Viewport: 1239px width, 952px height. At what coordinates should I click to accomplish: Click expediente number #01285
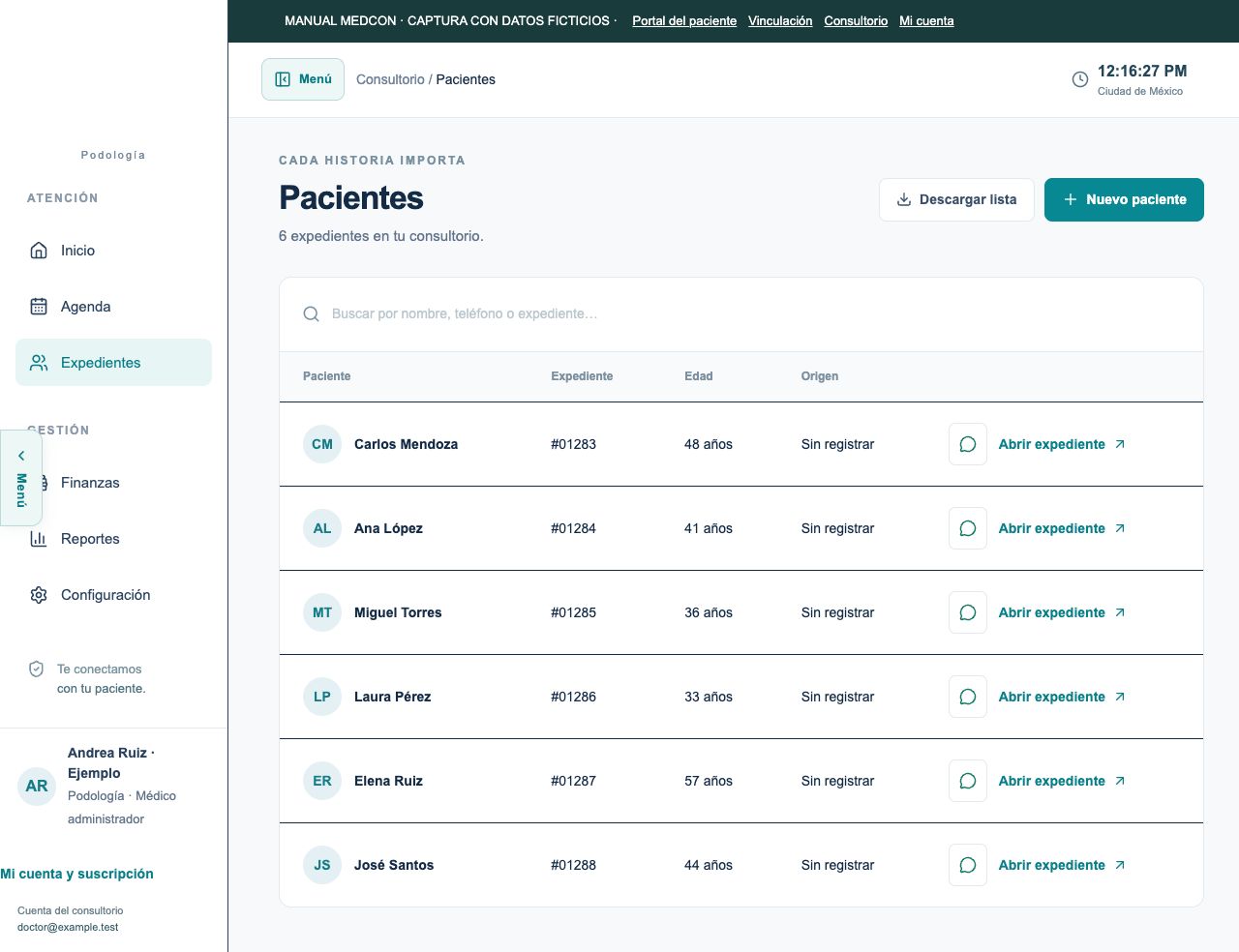[x=573, y=612]
